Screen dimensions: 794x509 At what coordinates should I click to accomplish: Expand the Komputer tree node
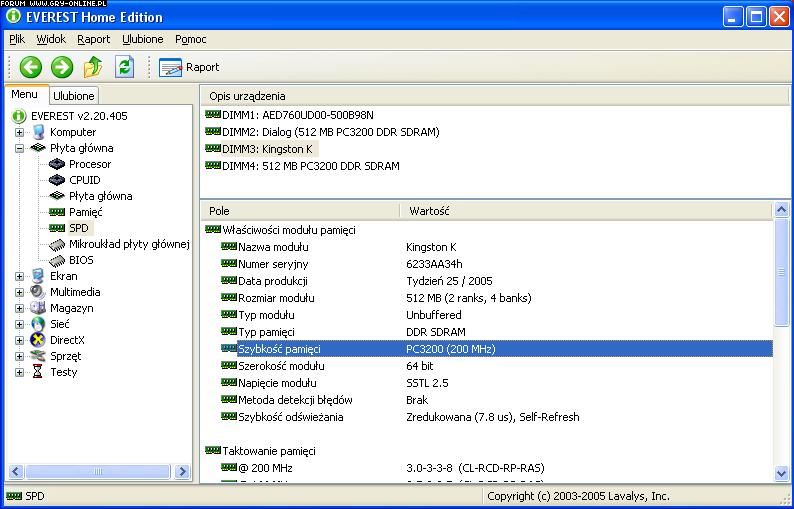[19, 132]
